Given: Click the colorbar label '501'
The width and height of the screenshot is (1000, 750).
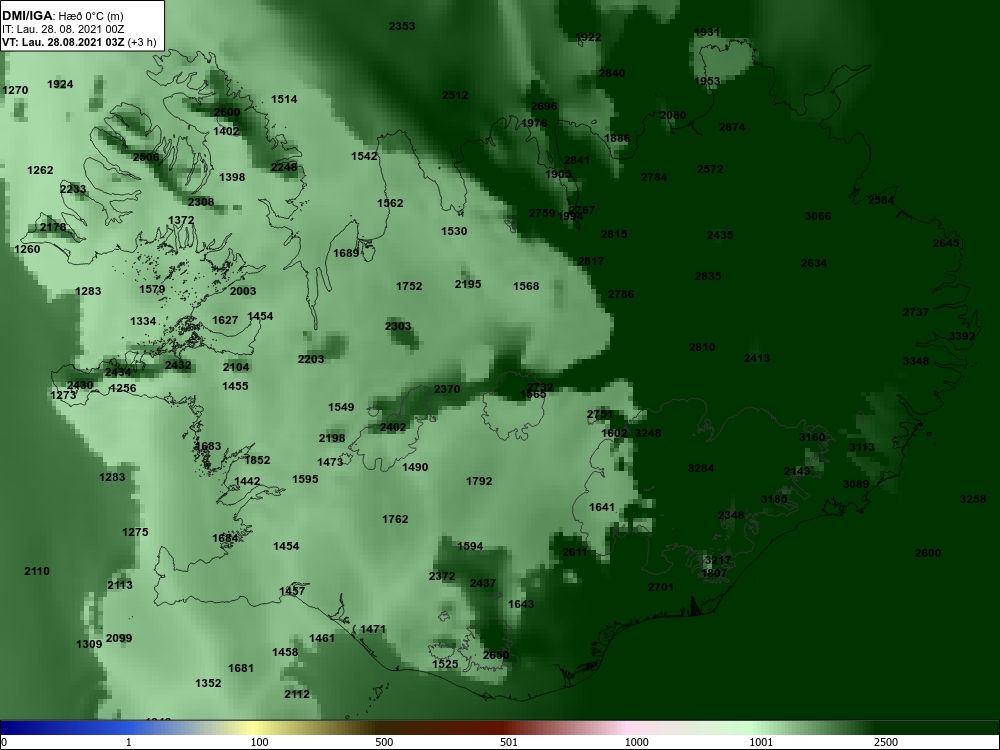Looking at the screenshot, I should [x=508, y=742].
